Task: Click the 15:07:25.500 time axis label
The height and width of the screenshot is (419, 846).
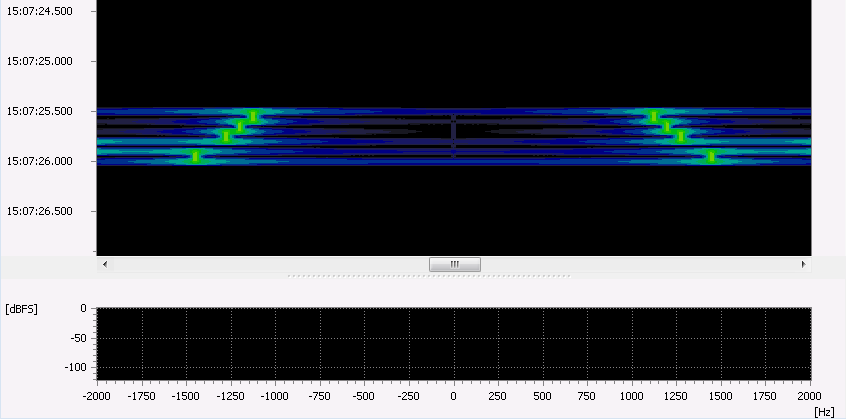Action: [x=39, y=111]
